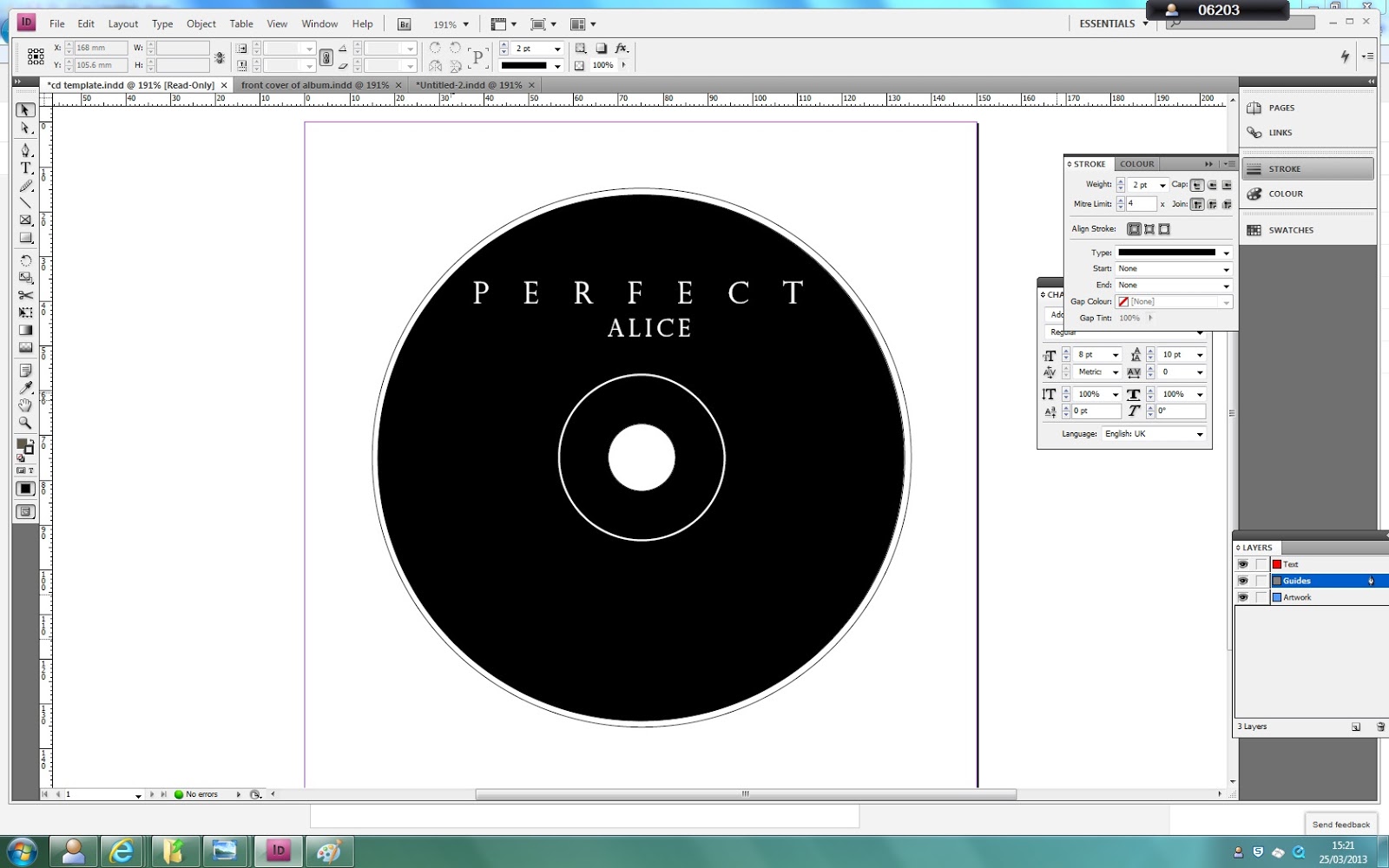Open the Object menu

201,23
